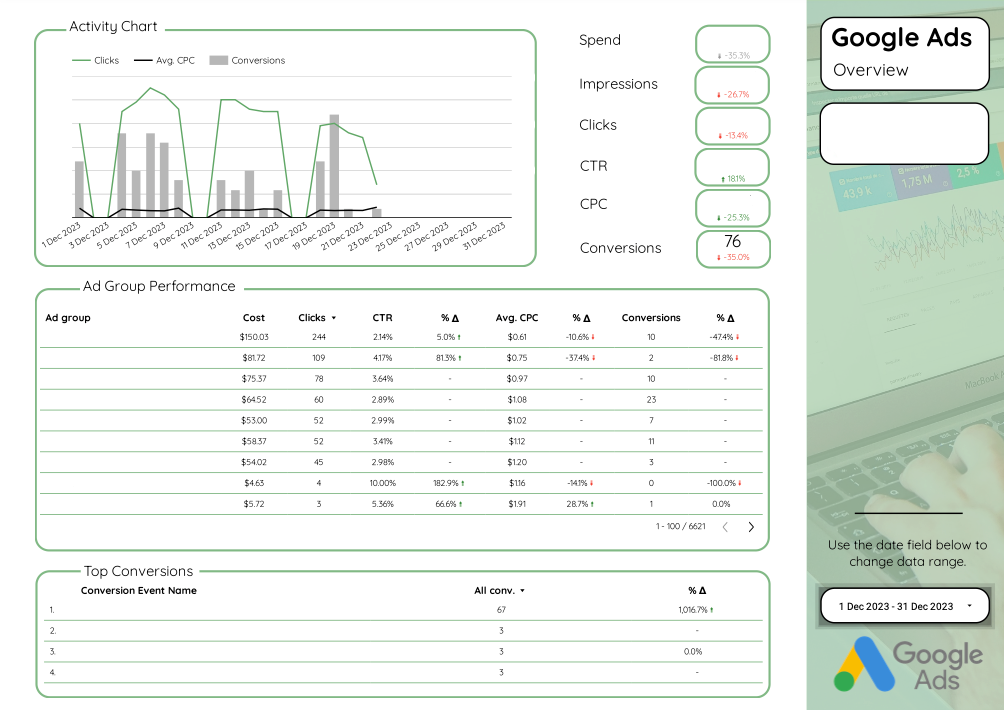
Task: Click the Ad group column header
Action: click(x=68, y=318)
